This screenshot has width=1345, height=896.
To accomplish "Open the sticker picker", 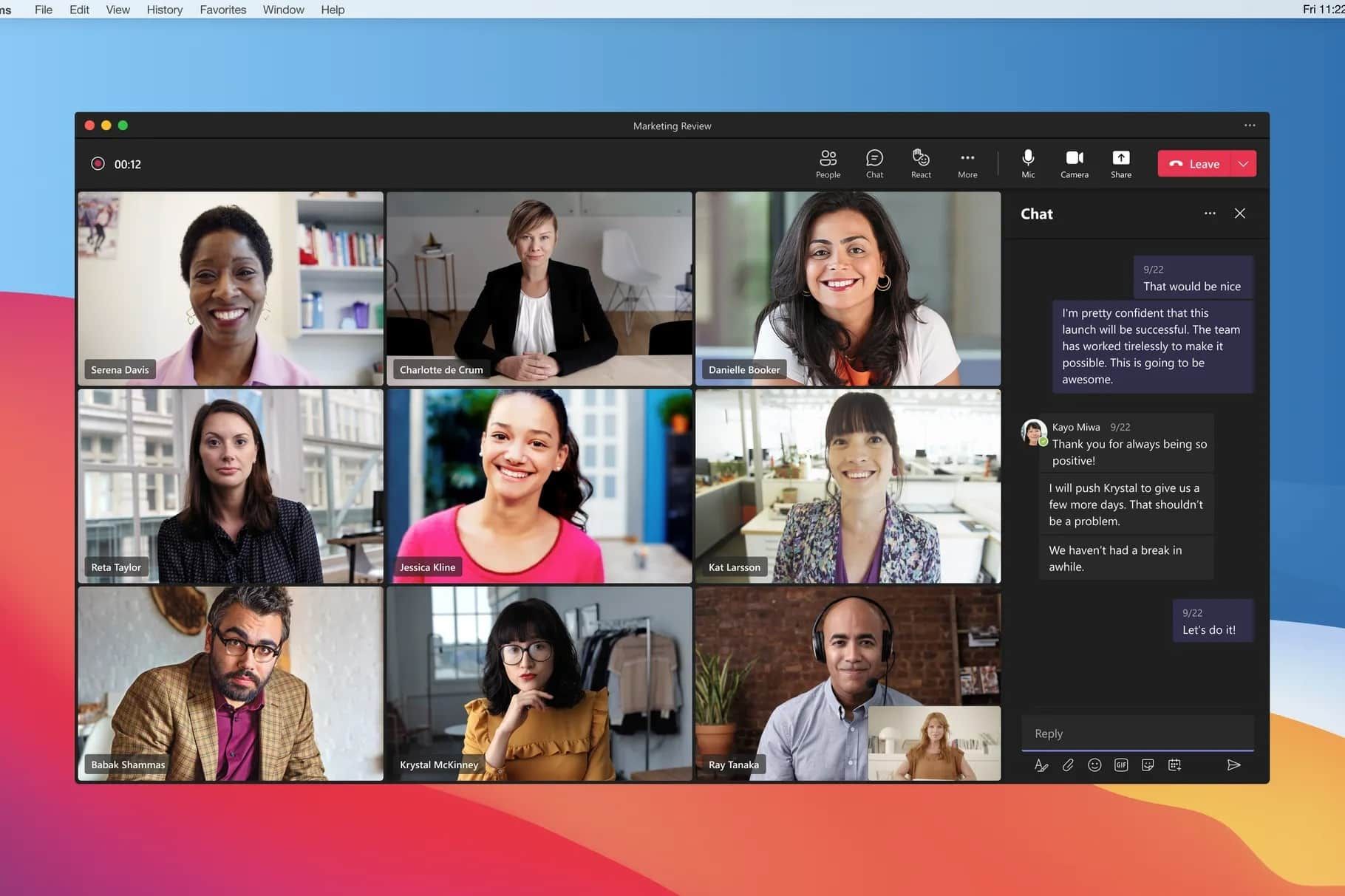I will [x=1148, y=765].
